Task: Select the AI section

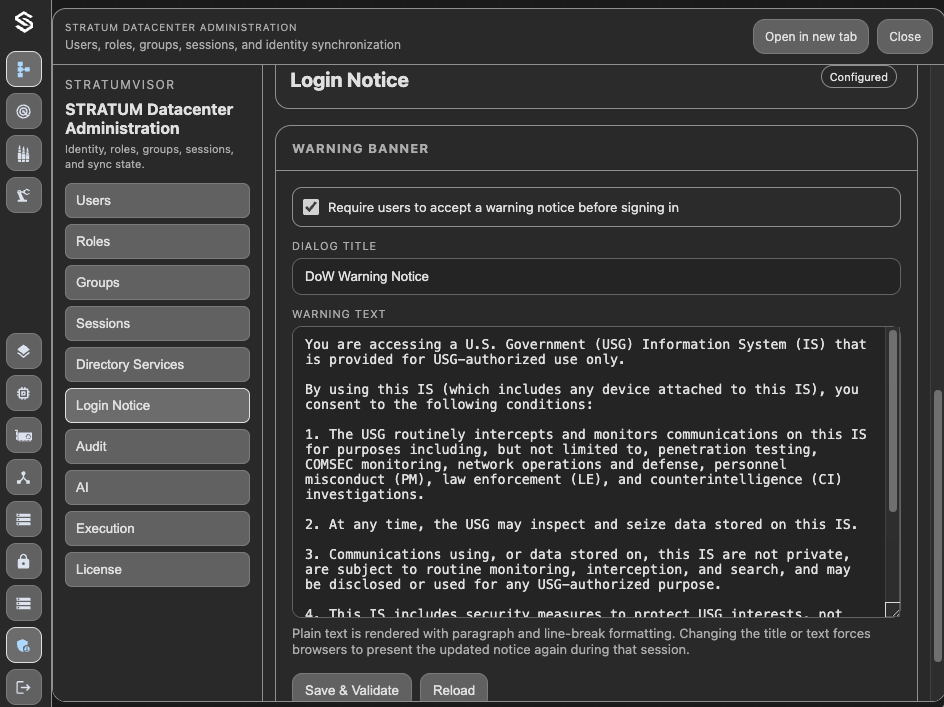Action: tap(157, 487)
